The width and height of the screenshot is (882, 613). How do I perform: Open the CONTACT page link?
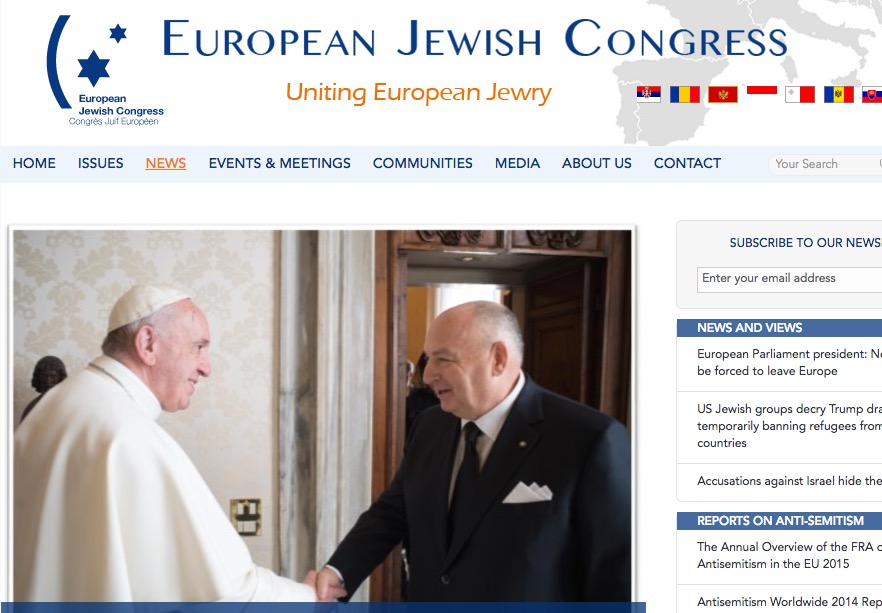[687, 163]
